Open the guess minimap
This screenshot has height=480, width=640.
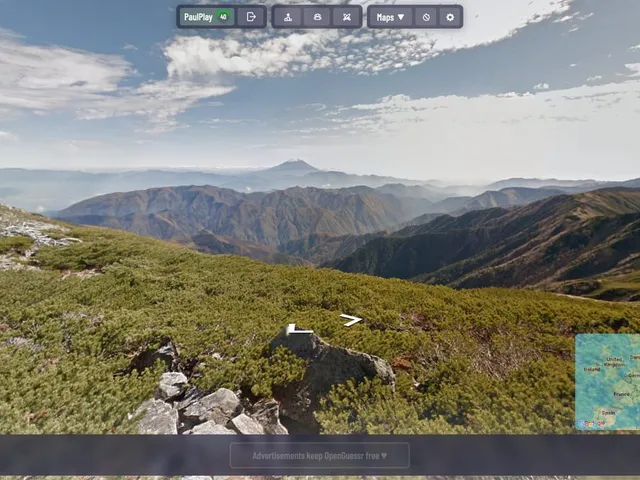point(607,382)
